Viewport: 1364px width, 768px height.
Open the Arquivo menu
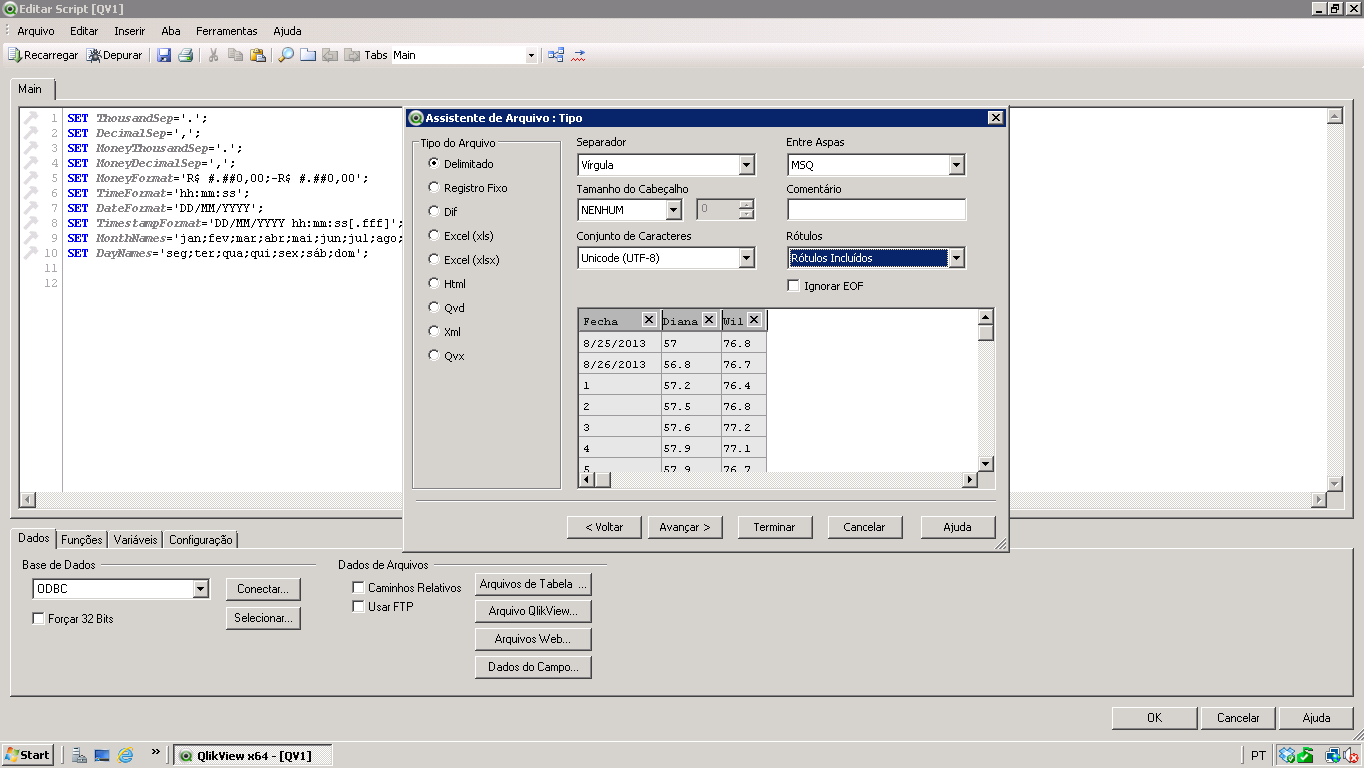tap(36, 31)
